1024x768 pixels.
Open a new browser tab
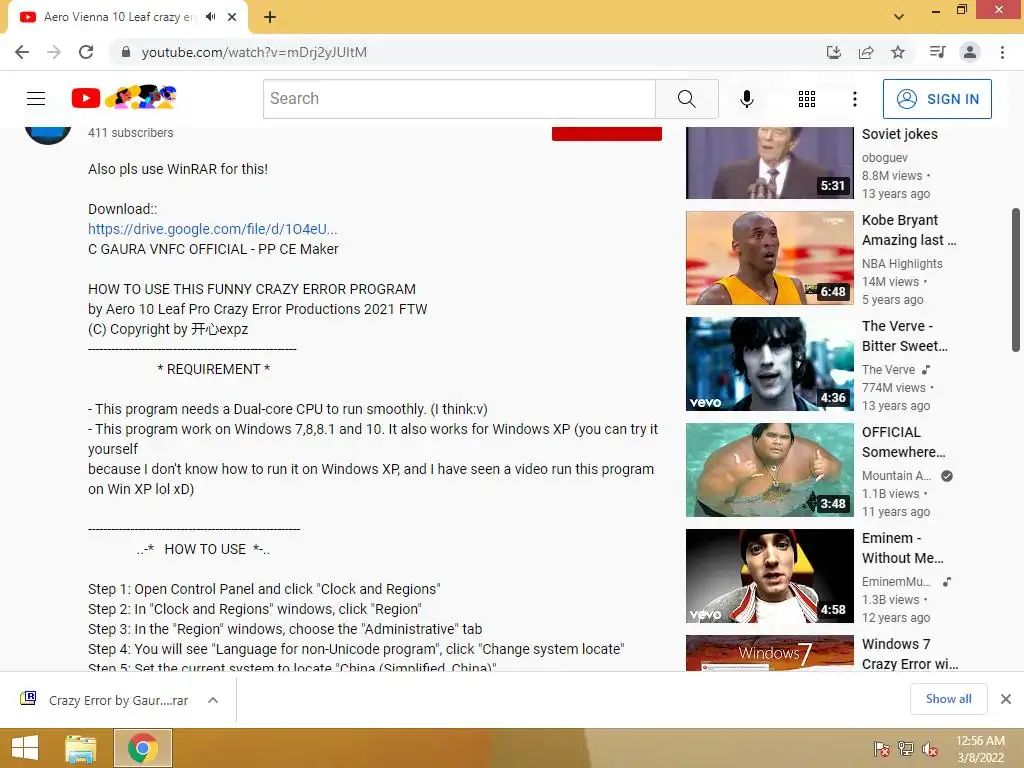pyautogui.click(x=270, y=17)
